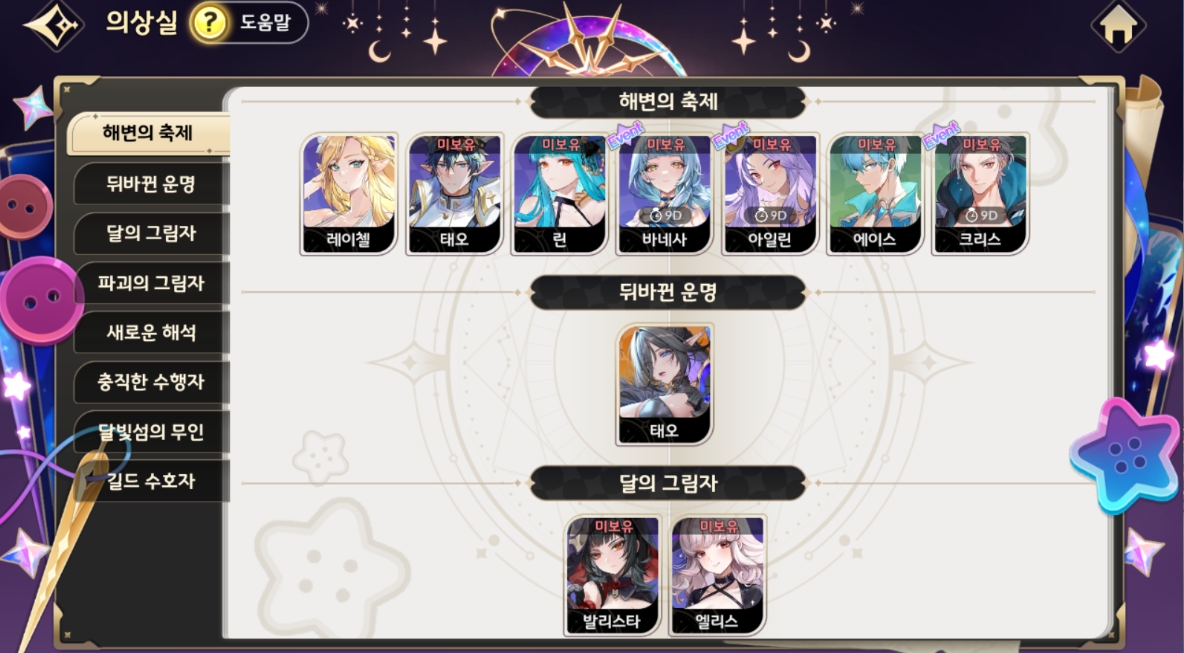Open the 충직한 수행자 tab
This screenshot has width=1184, height=653.
(151, 382)
